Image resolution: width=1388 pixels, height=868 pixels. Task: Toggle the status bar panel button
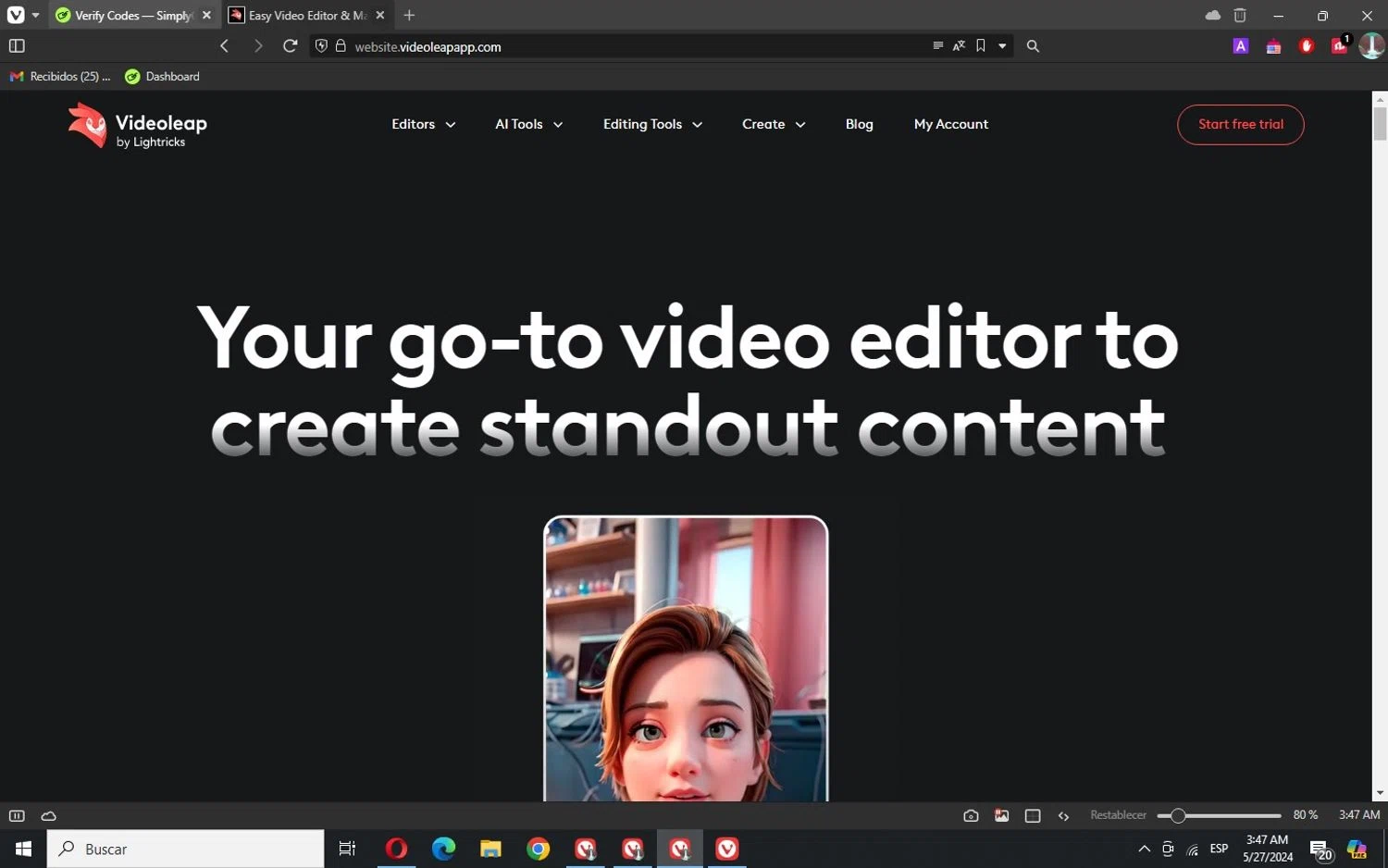(17, 815)
